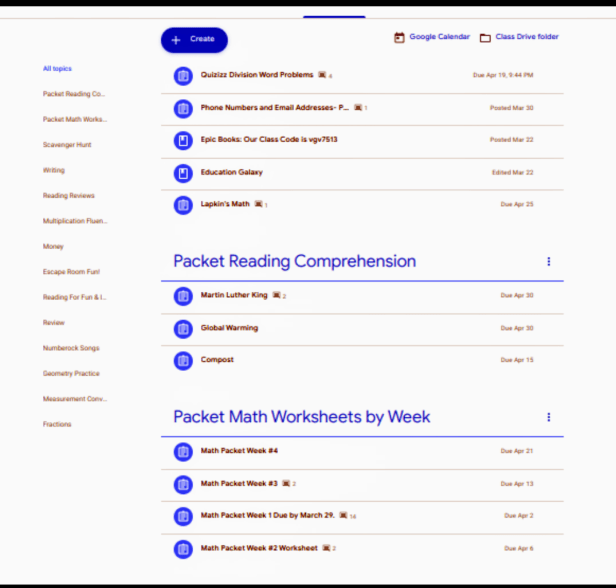Open Math Packet Week #4 assignment
Image resolution: width=616 pixels, height=588 pixels.
coord(239,451)
